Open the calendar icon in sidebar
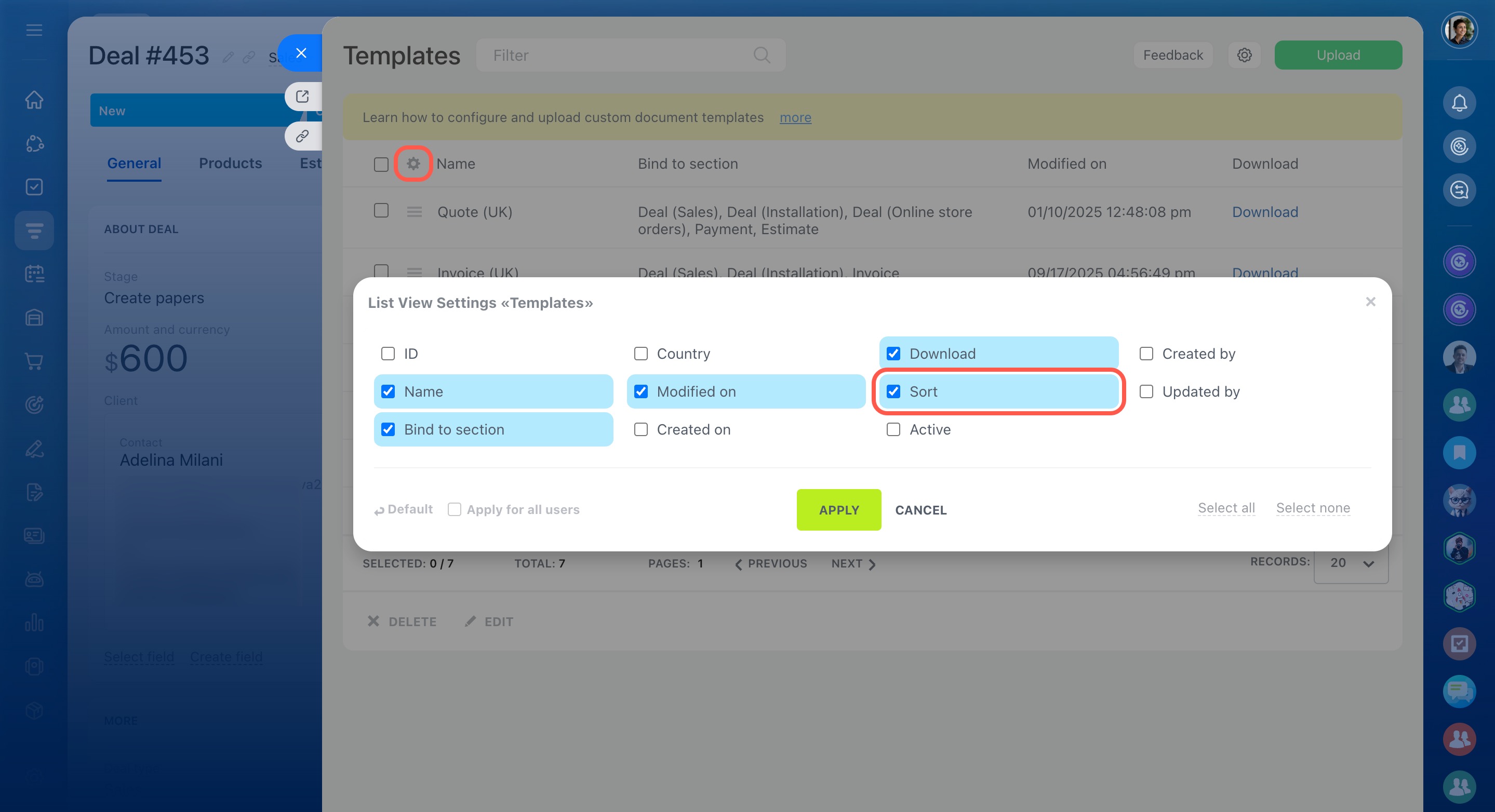The height and width of the screenshot is (812, 1495). (x=34, y=274)
